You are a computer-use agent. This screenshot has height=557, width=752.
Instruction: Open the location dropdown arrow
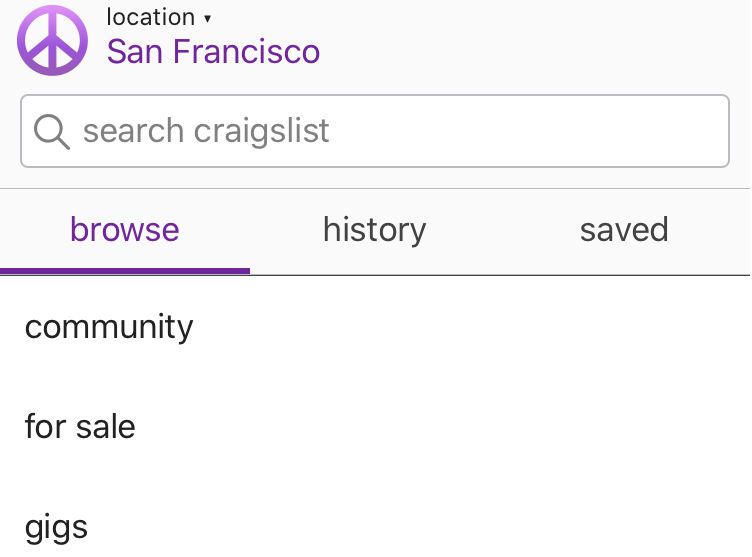207,19
